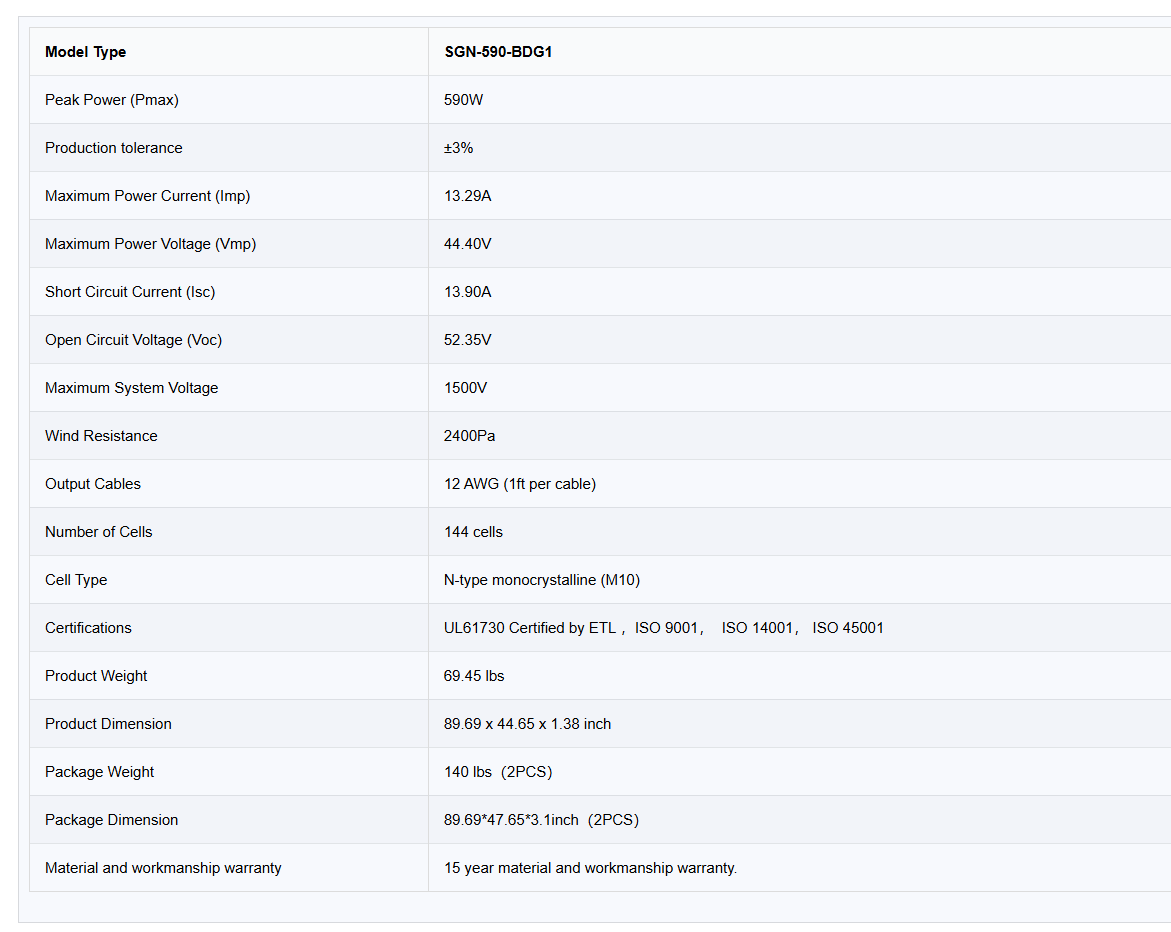Click the SGN-590-BDG1 model name

coord(498,52)
